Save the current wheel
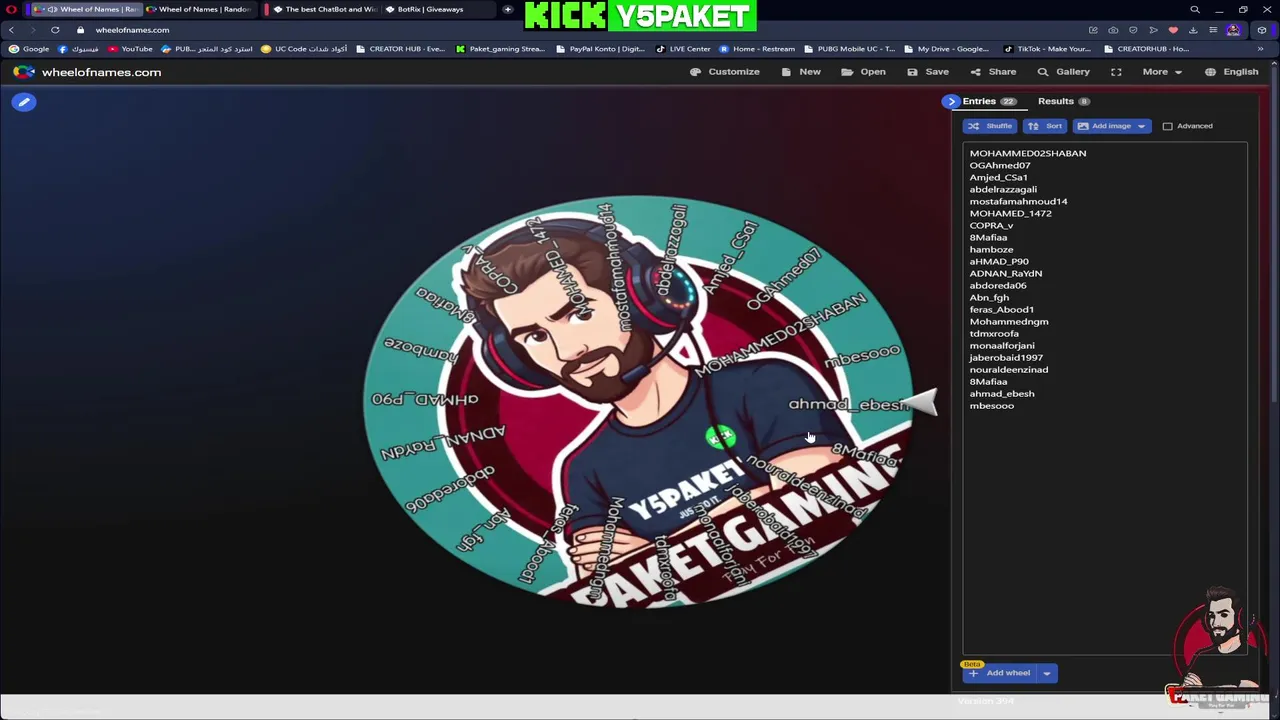 coord(927,72)
